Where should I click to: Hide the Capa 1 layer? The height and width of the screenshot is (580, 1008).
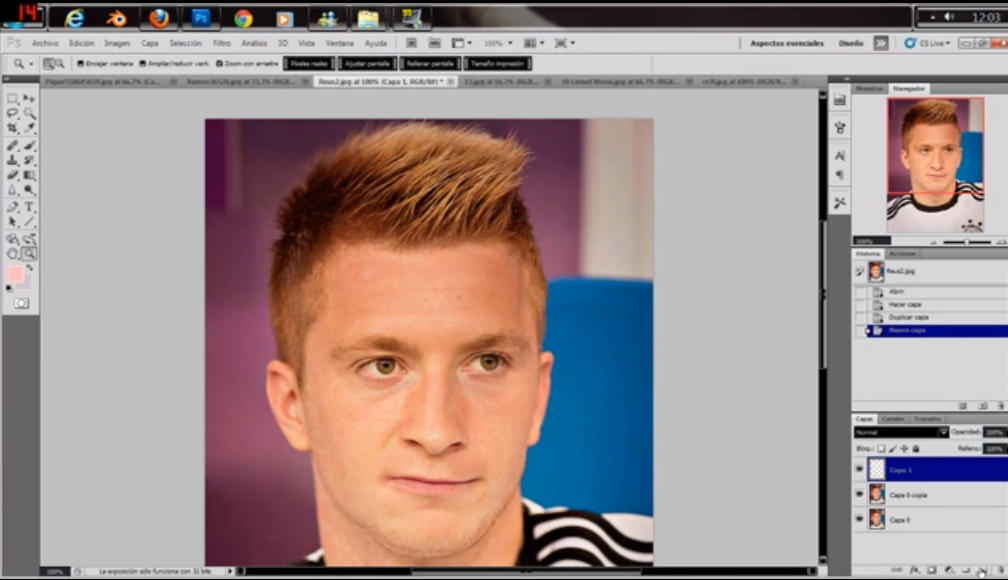(x=859, y=468)
